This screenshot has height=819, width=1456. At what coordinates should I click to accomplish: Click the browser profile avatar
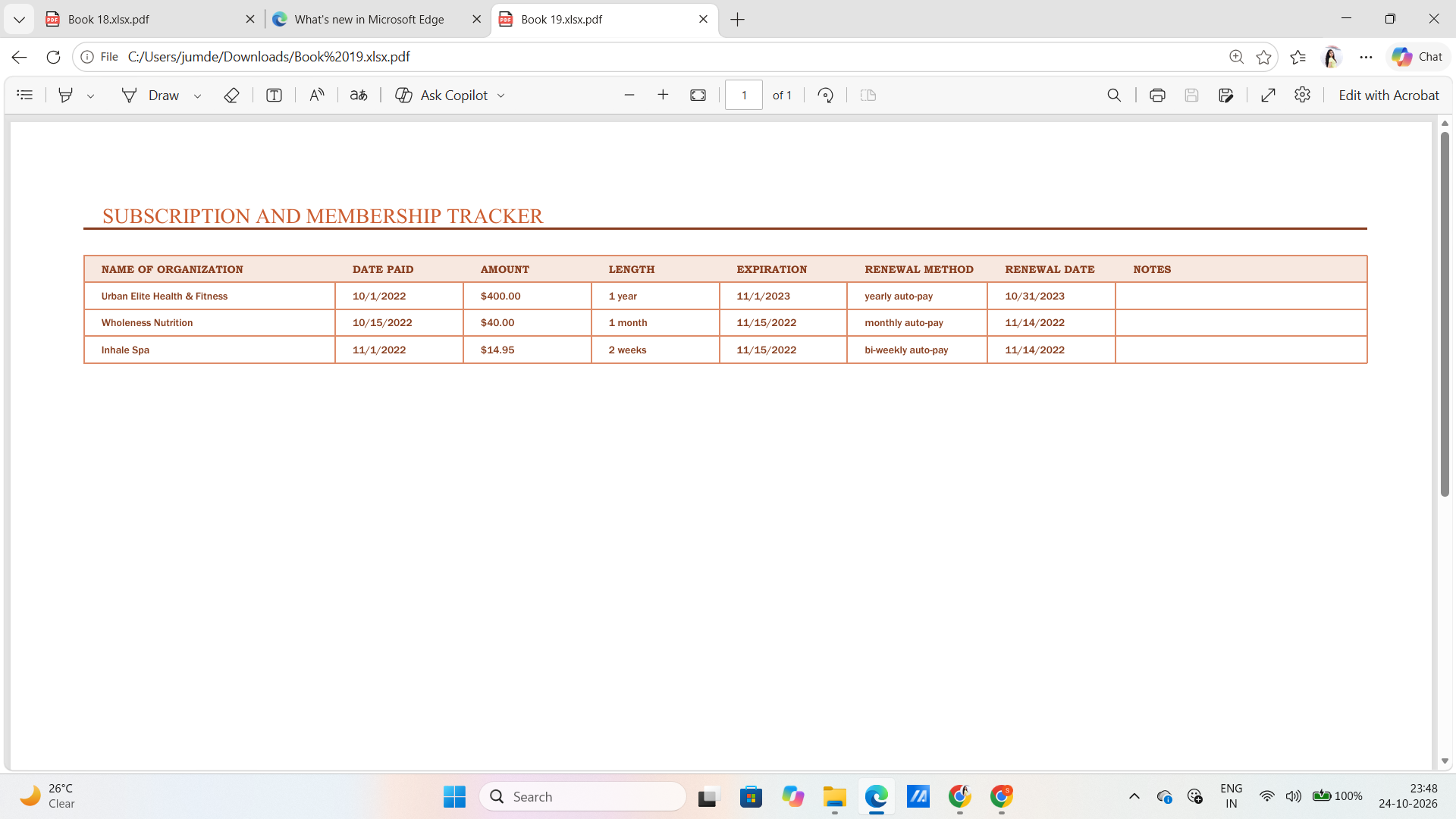coord(1332,57)
